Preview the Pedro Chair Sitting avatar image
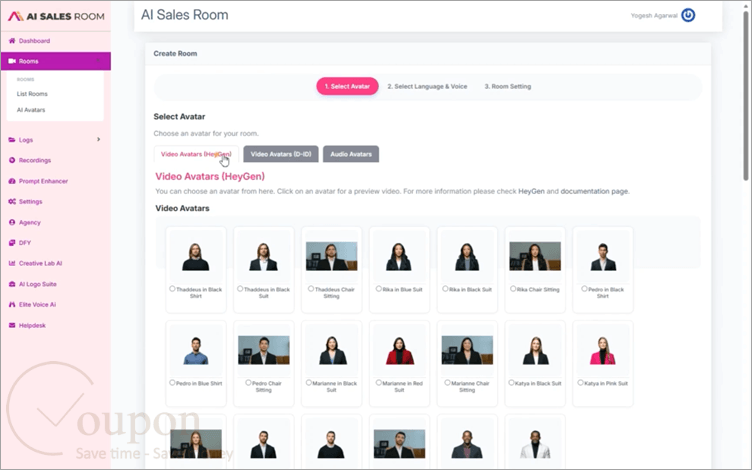The width and height of the screenshot is (752, 470). tap(264, 350)
